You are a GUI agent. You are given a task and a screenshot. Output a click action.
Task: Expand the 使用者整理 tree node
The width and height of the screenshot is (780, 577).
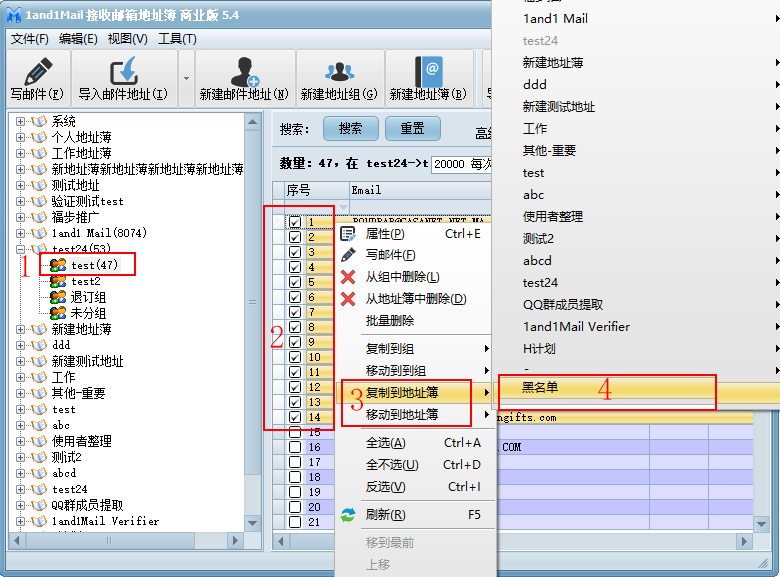(x=20, y=441)
